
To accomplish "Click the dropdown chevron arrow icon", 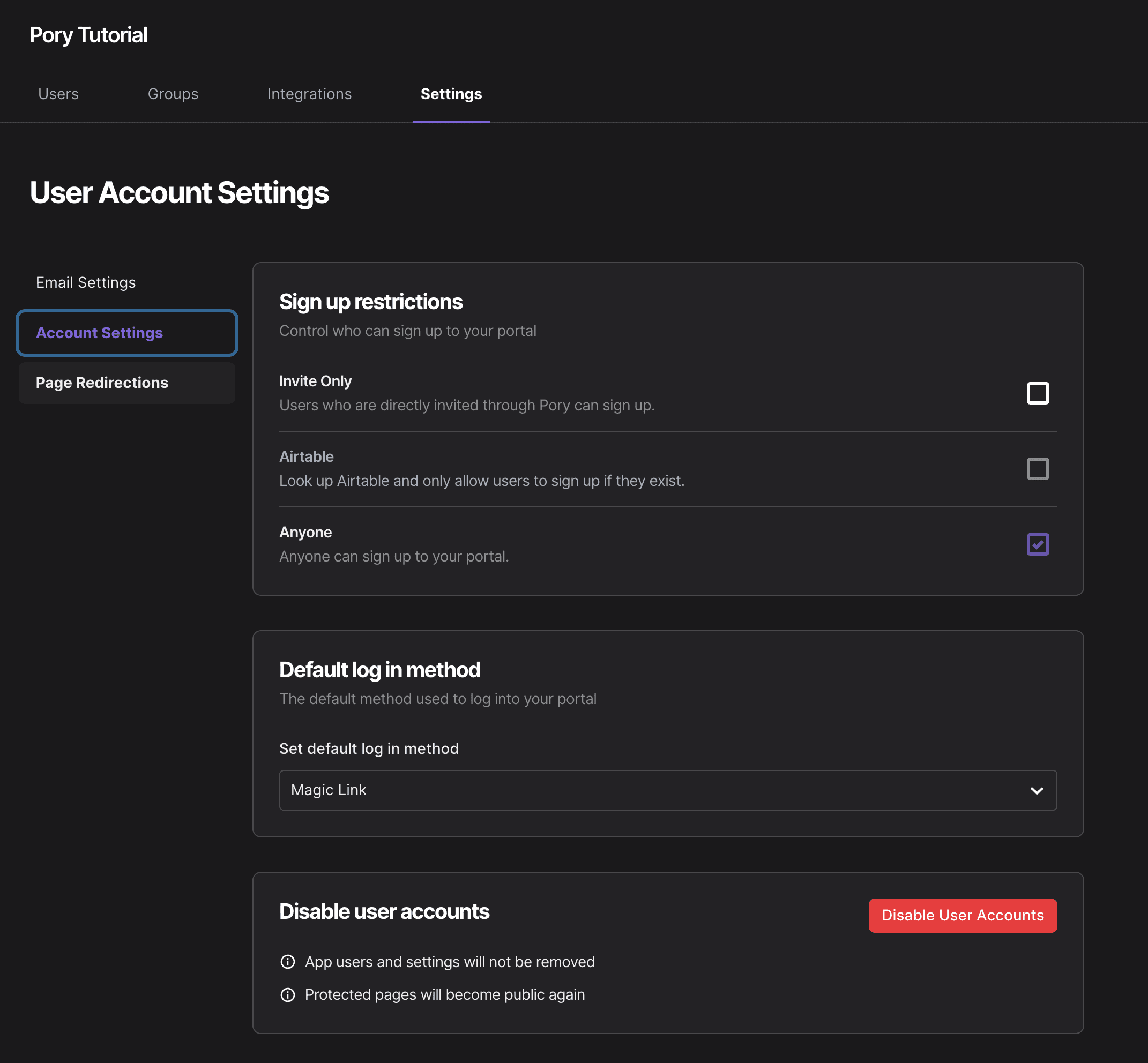I will (x=1037, y=790).
